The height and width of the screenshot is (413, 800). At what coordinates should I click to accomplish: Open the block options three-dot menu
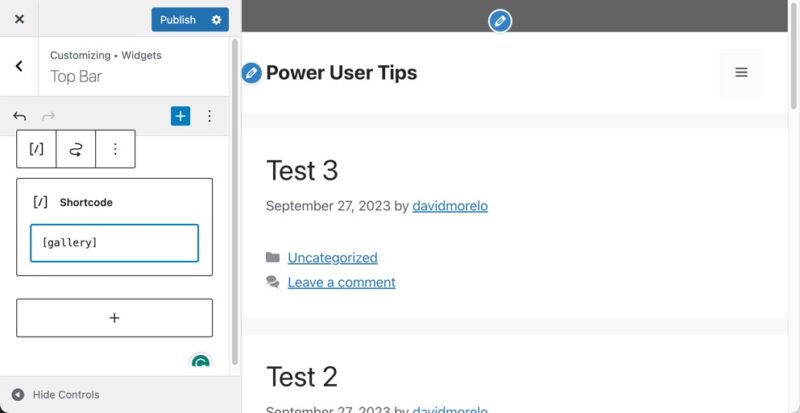(x=115, y=149)
